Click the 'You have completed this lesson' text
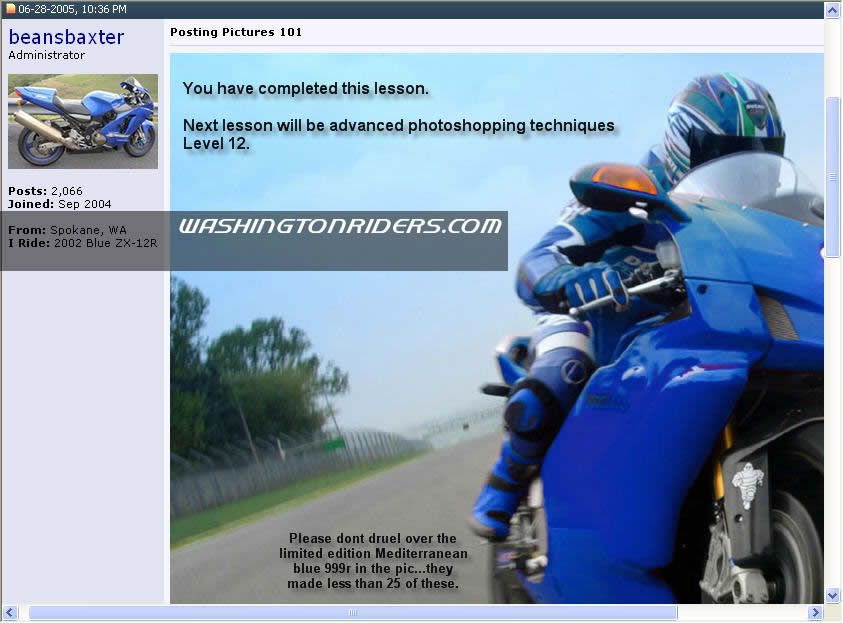 pyautogui.click(x=305, y=88)
